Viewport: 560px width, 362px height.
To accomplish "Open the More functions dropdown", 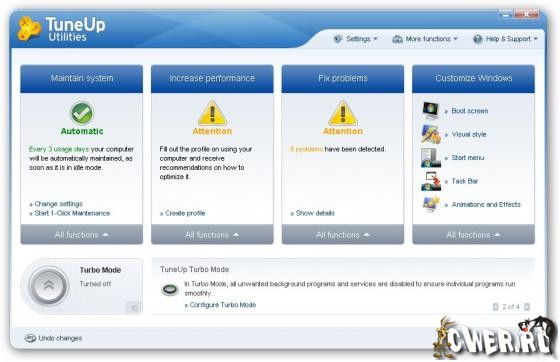I will point(424,39).
